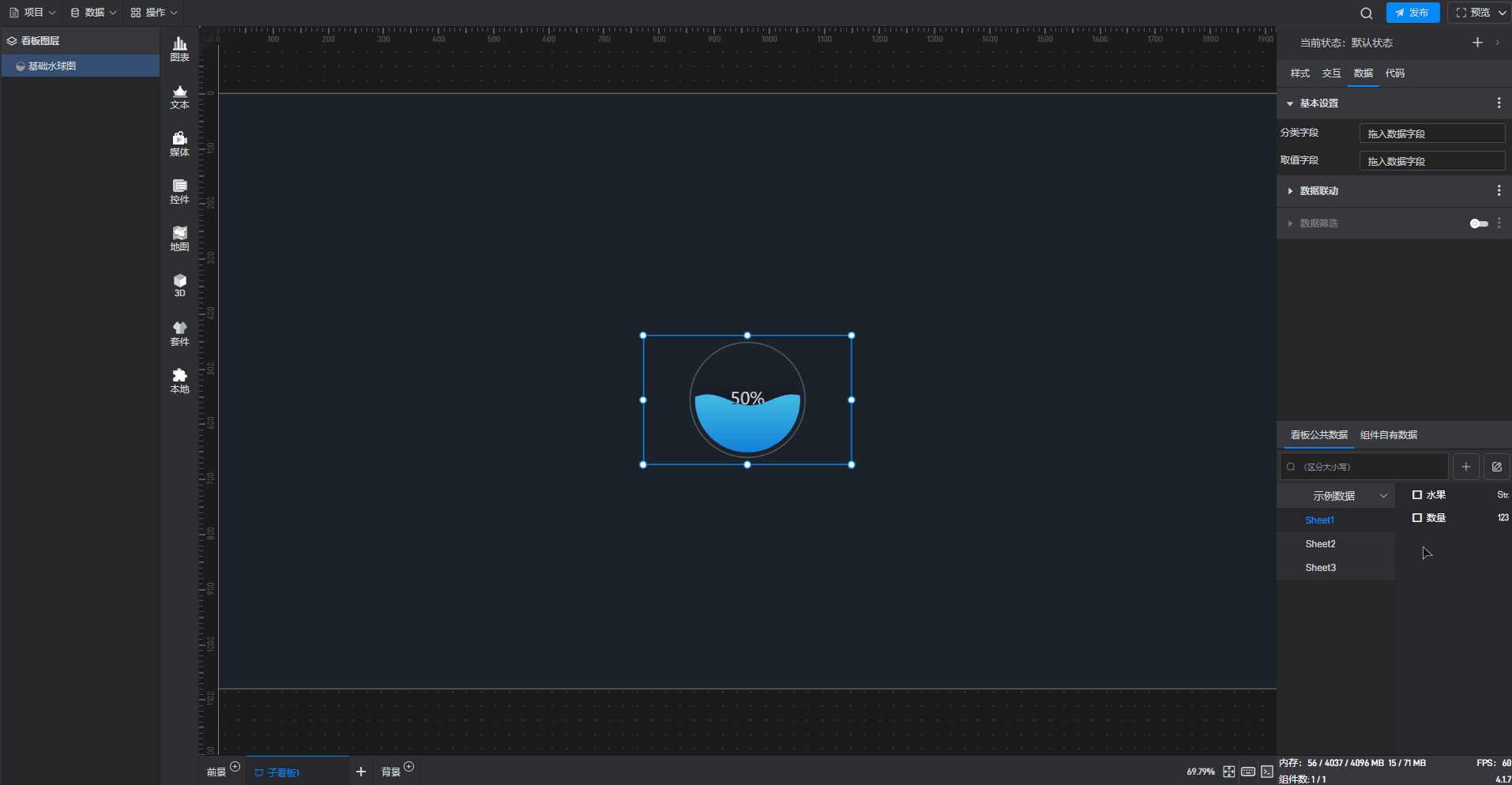The height and width of the screenshot is (785, 1512).
Task: Open the 3D components panel
Action: pyautogui.click(x=179, y=285)
